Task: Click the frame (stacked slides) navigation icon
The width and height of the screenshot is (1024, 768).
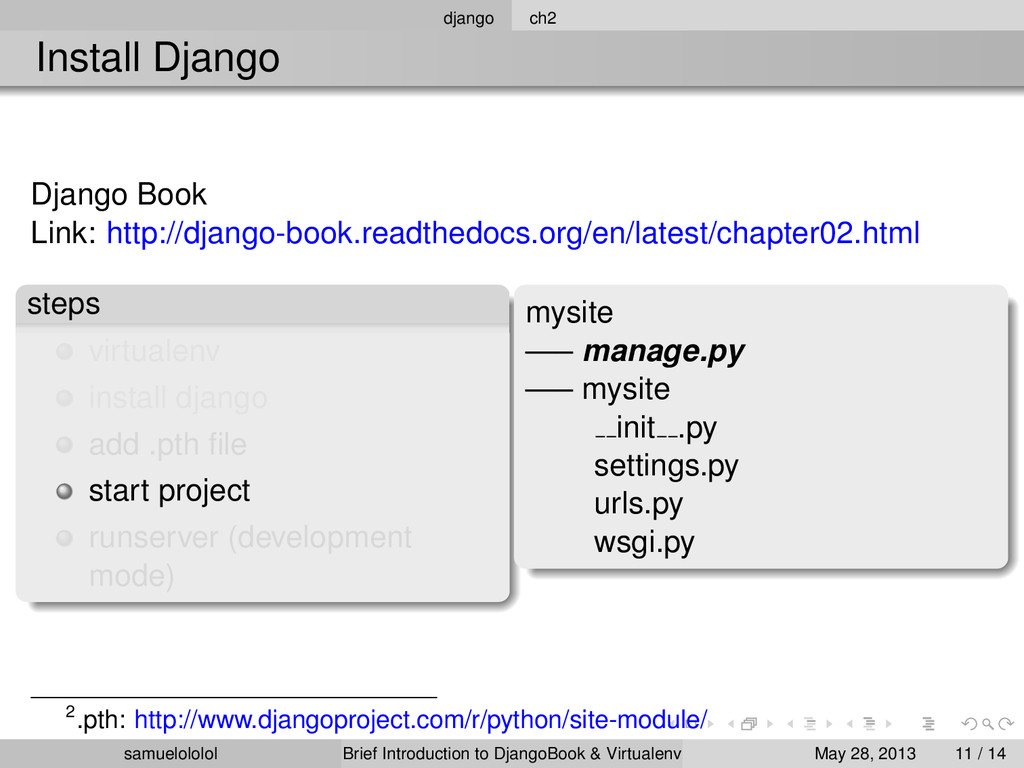Action: pos(749,724)
